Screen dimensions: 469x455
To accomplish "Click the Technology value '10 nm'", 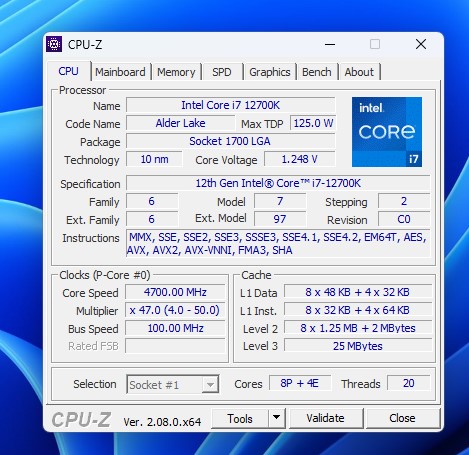I will 154,159.
